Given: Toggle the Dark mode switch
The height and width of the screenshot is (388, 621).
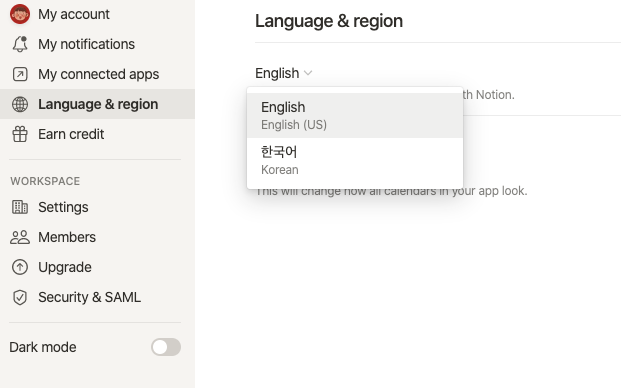Looking at the screenshot, I should tap(166, 347).
